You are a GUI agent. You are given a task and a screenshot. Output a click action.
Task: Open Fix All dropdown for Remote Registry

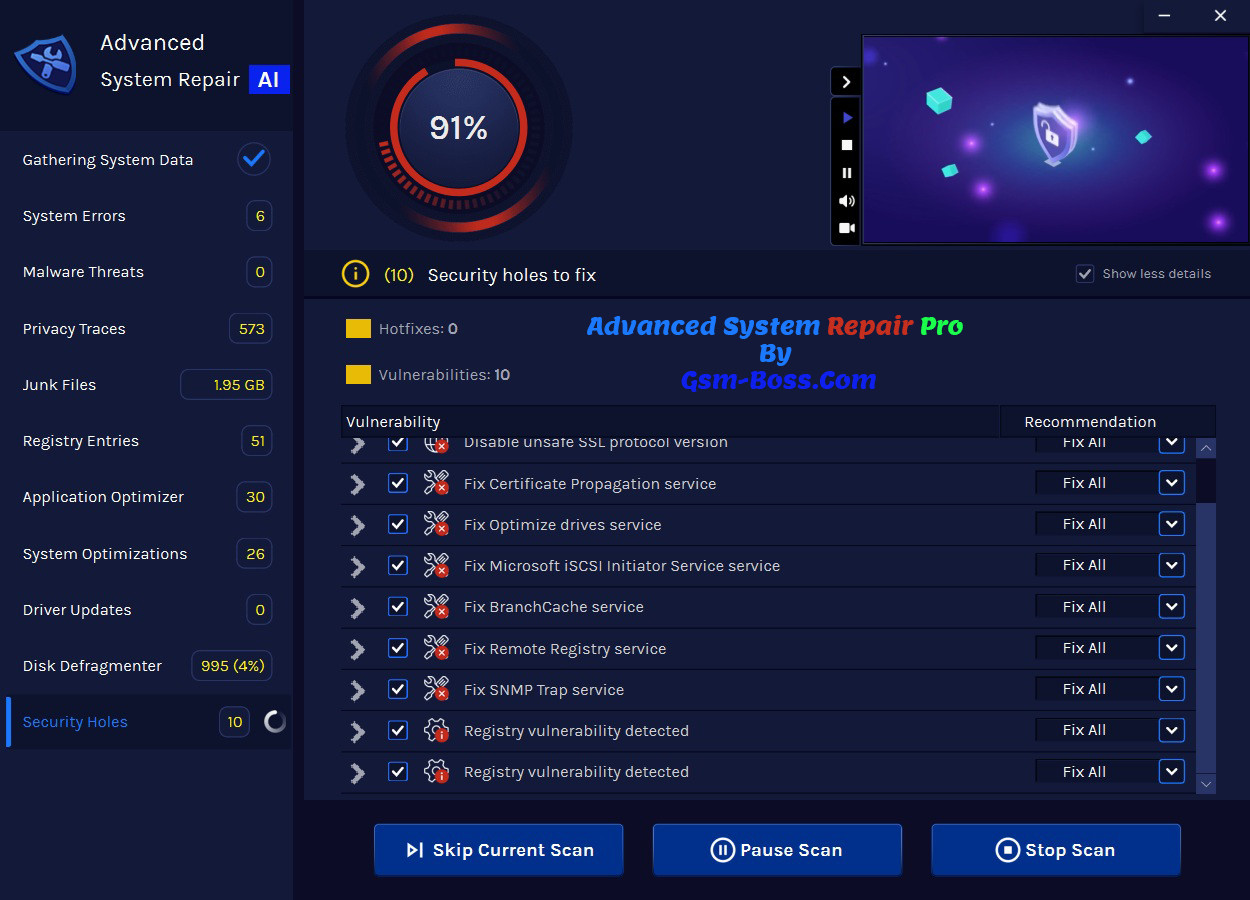pos(1172,648)
